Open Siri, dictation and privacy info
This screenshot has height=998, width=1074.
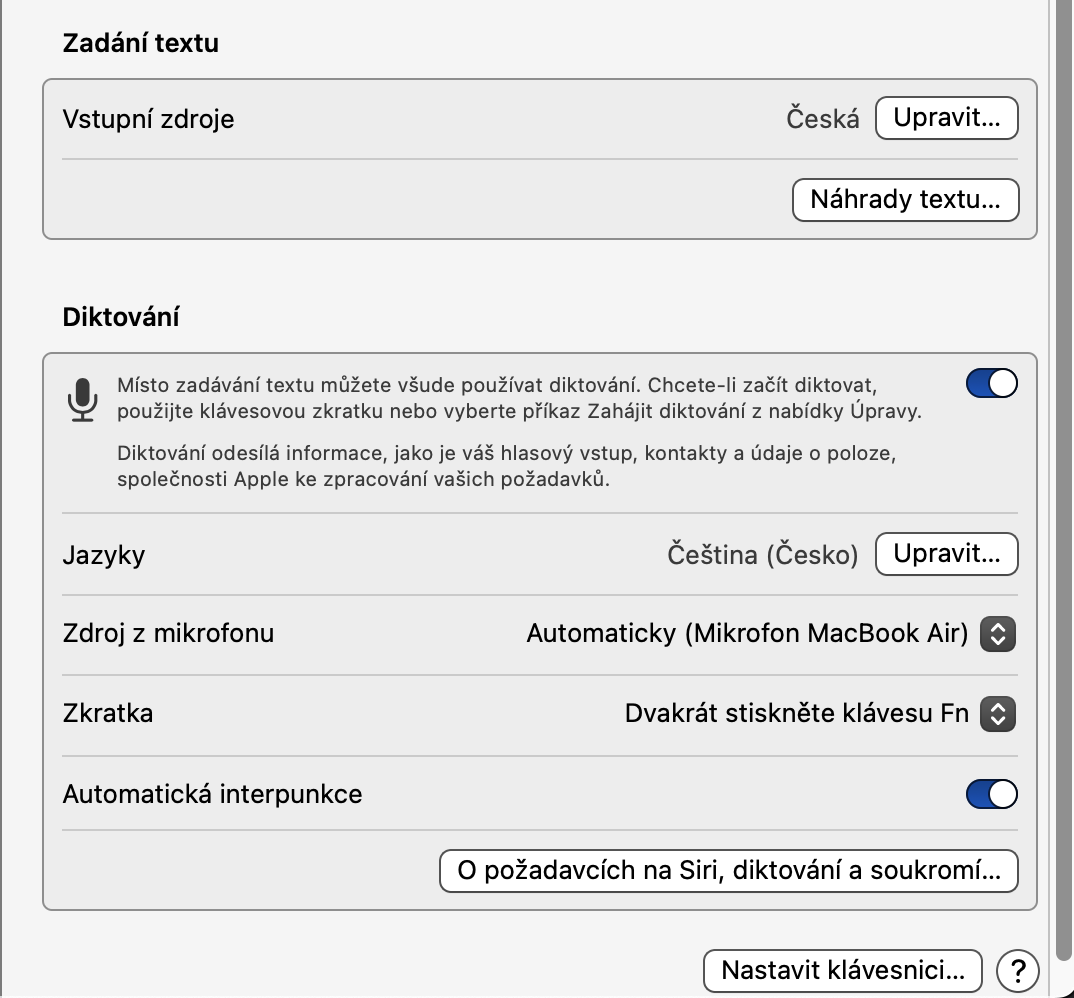pos(728,870)
